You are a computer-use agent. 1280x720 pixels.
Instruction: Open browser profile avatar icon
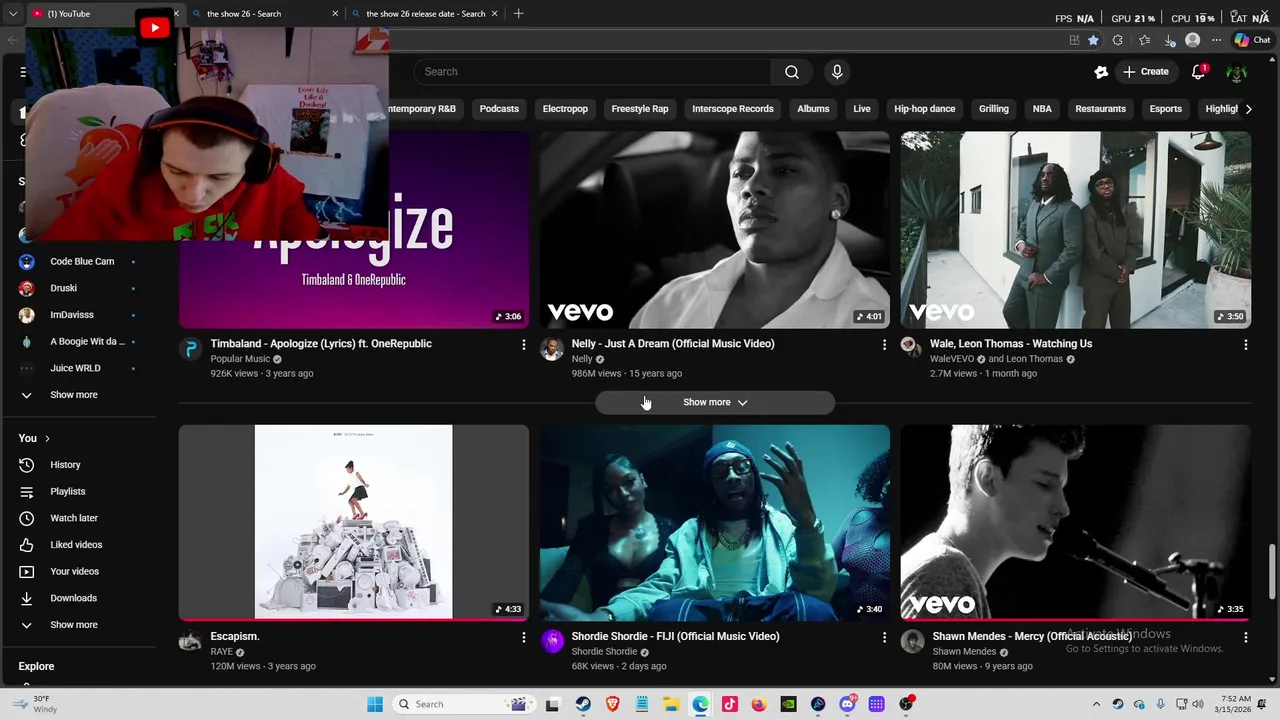click(x=1192, y=40)
